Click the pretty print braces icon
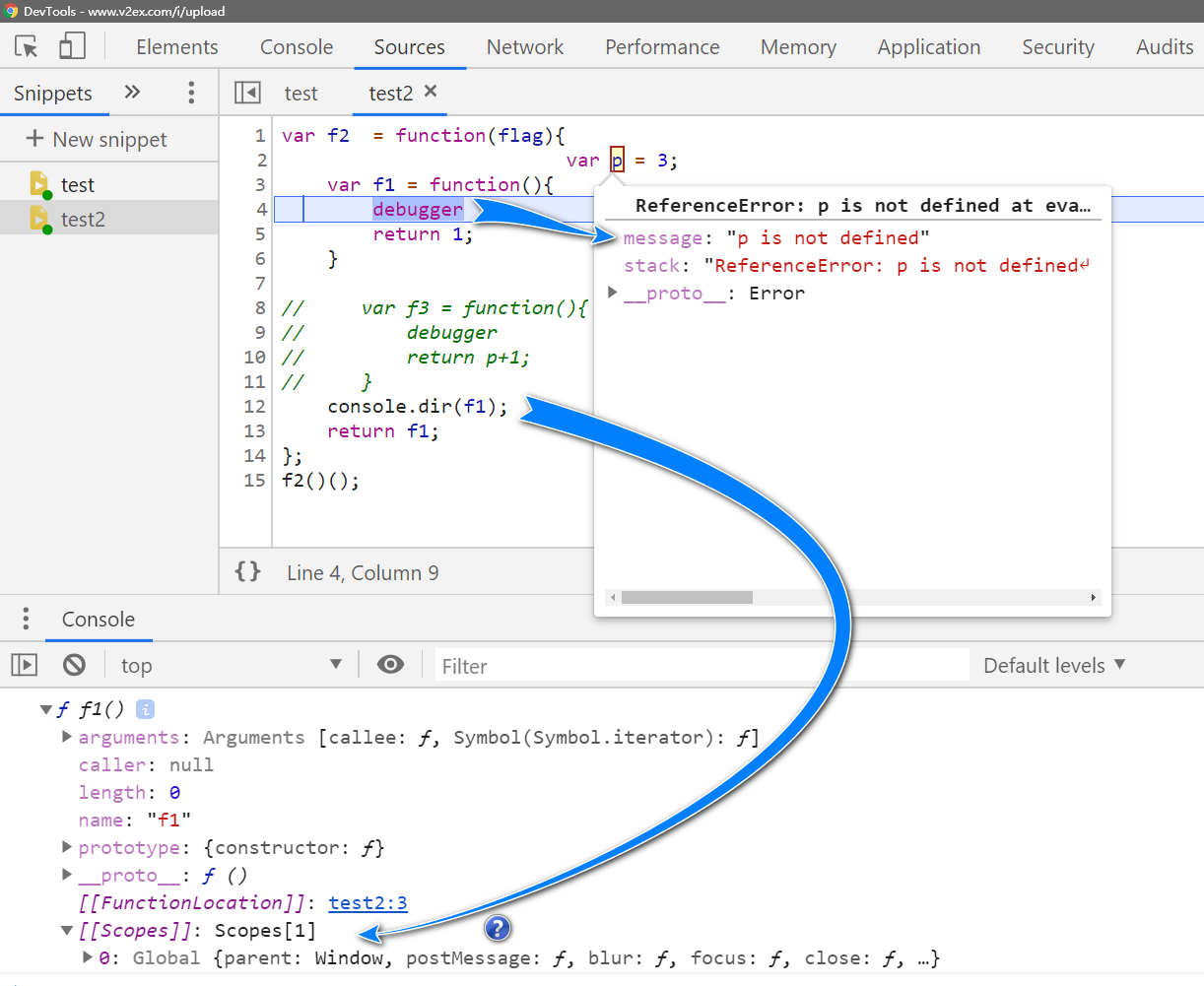 pyautogui.click(x=248, y=571)
